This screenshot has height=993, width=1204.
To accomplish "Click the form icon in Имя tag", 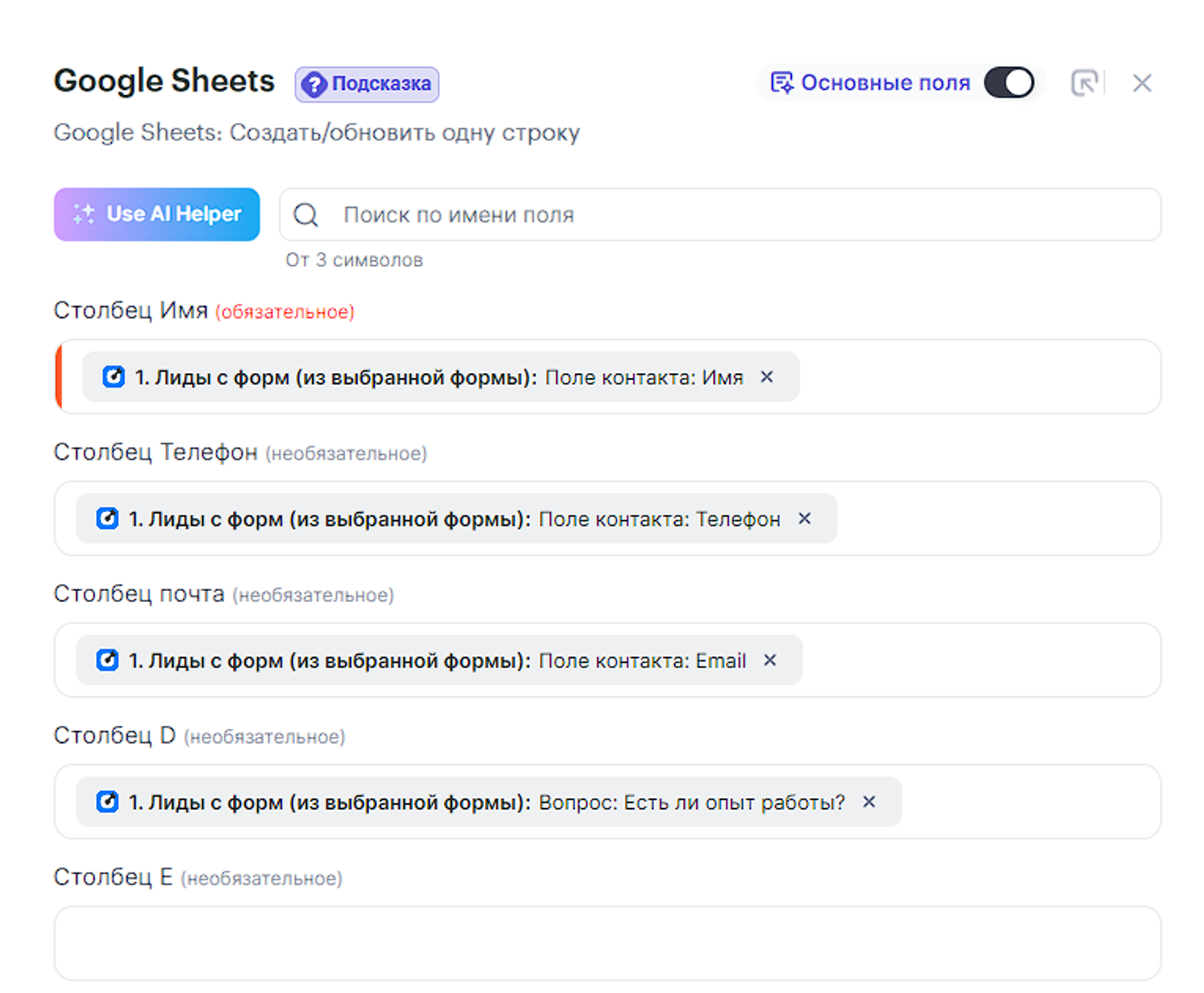I will click(x=114, y=377).
